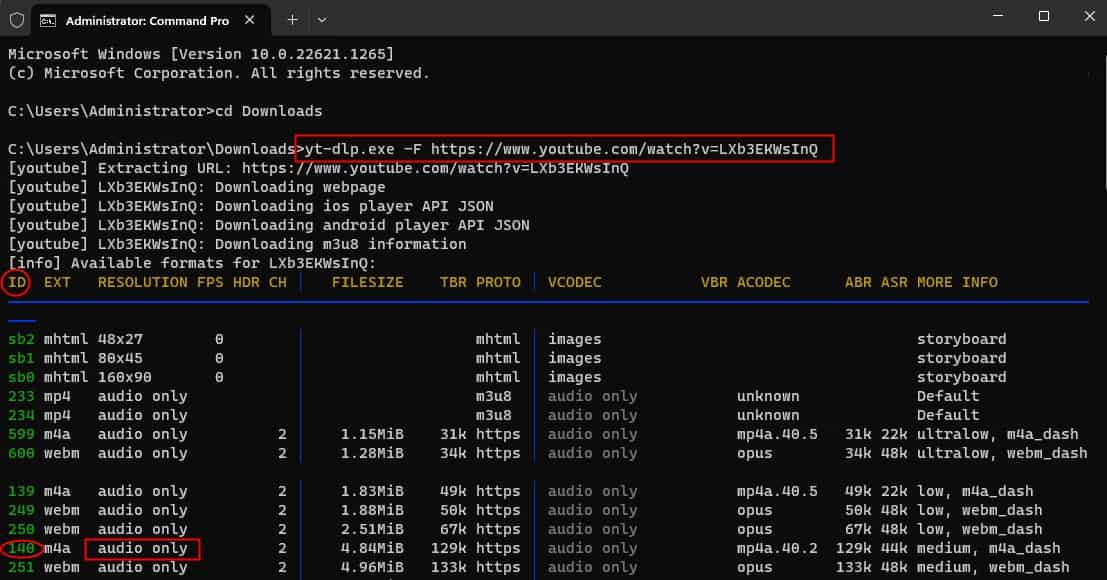Expand the new tab profile dropdown chevron

[322, 19]
